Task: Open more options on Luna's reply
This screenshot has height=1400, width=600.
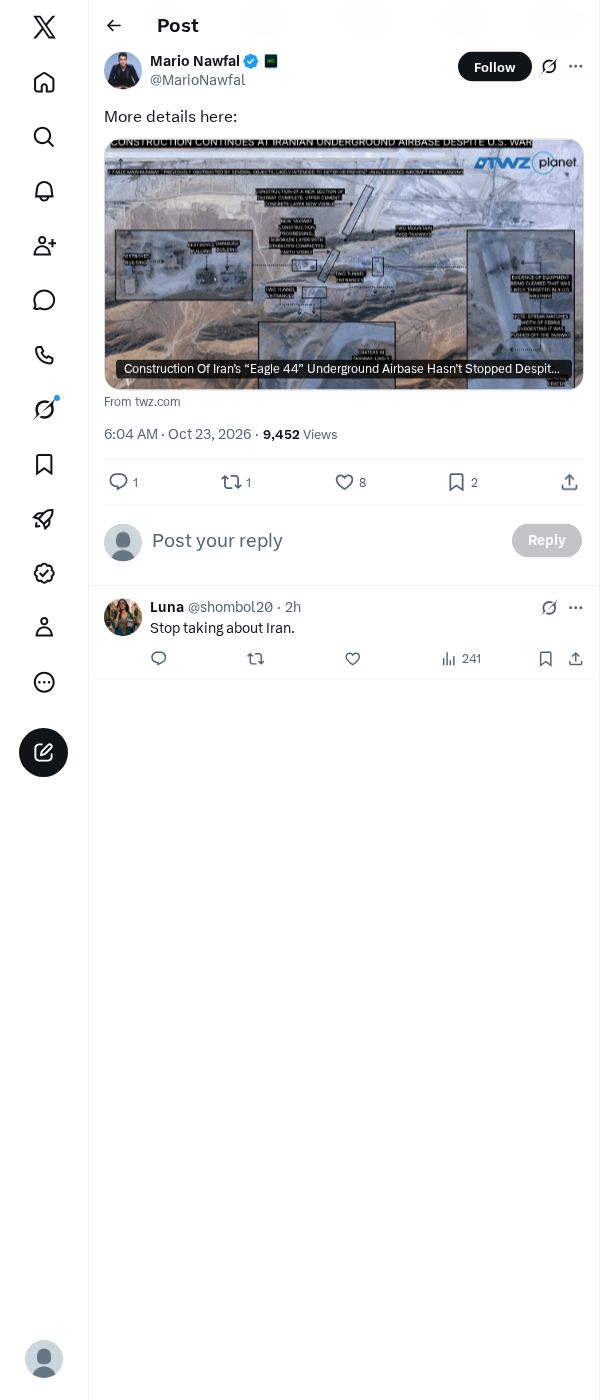Action: tap(576, 608)
